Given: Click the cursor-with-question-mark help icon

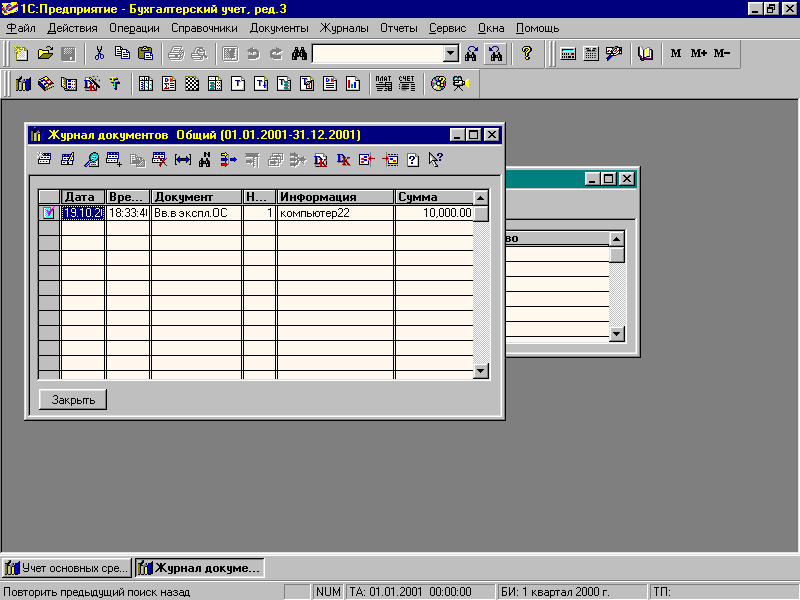Looking at the screenshot, I should click(435, 160).
